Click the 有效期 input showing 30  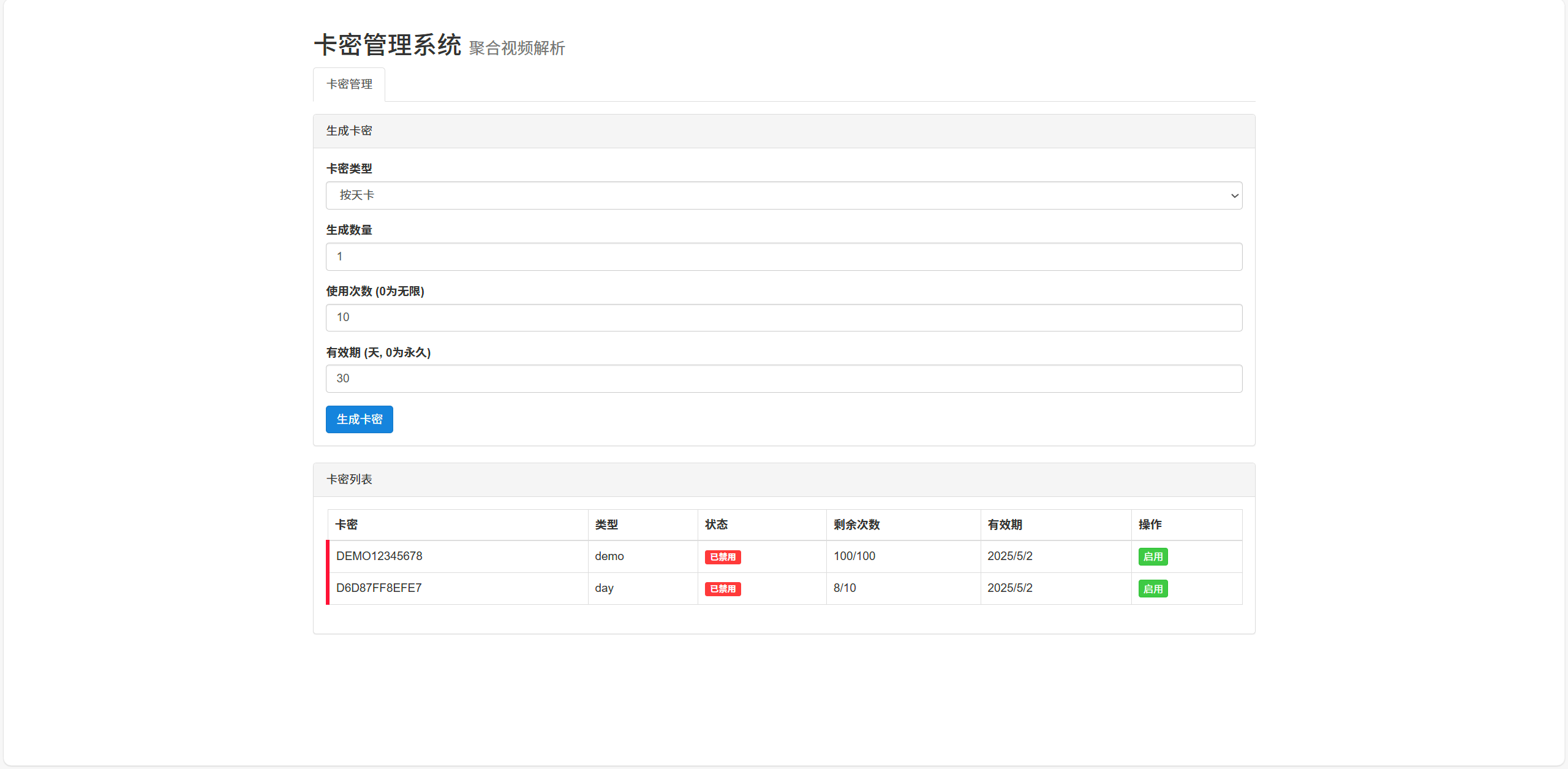coord(784,379)
